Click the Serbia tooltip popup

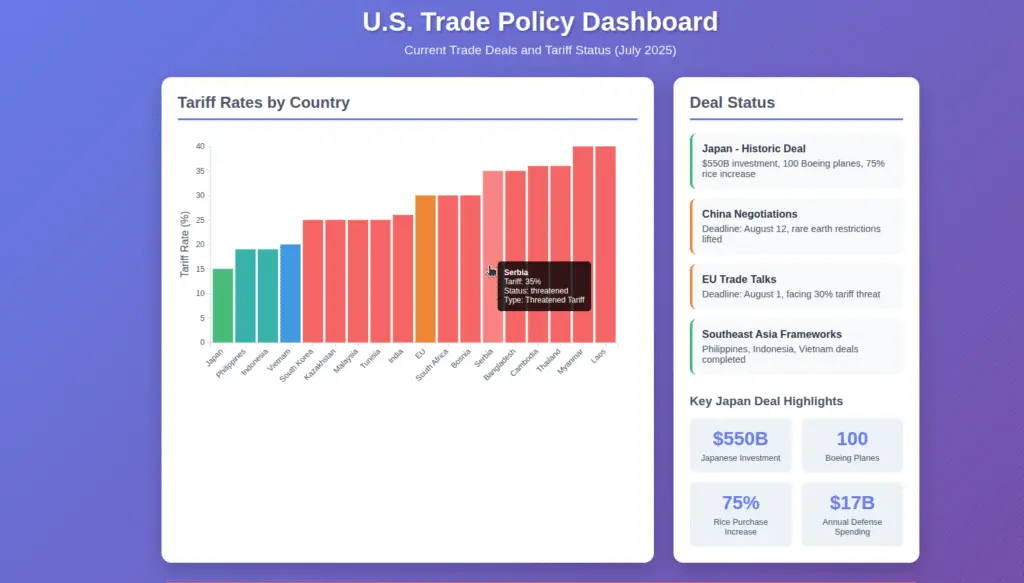[x=544, y=286]
